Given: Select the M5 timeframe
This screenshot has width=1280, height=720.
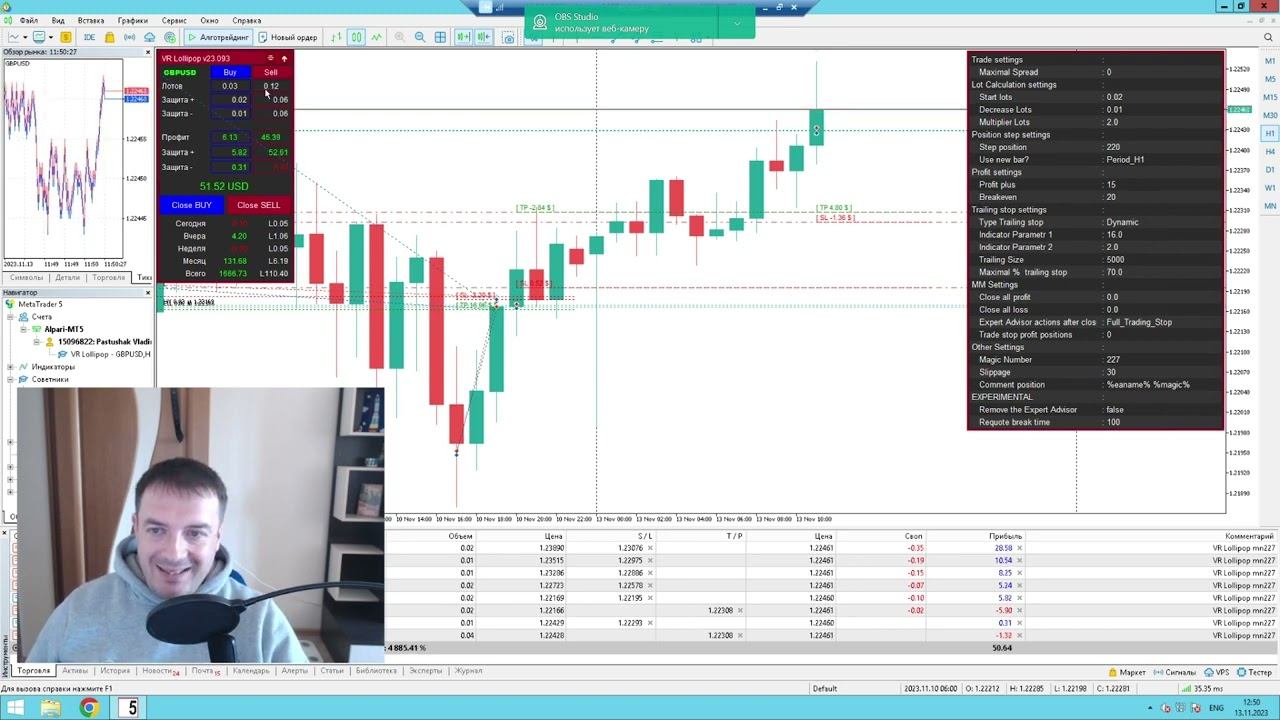Looking at the screenshot, I should coord(1270,79).
